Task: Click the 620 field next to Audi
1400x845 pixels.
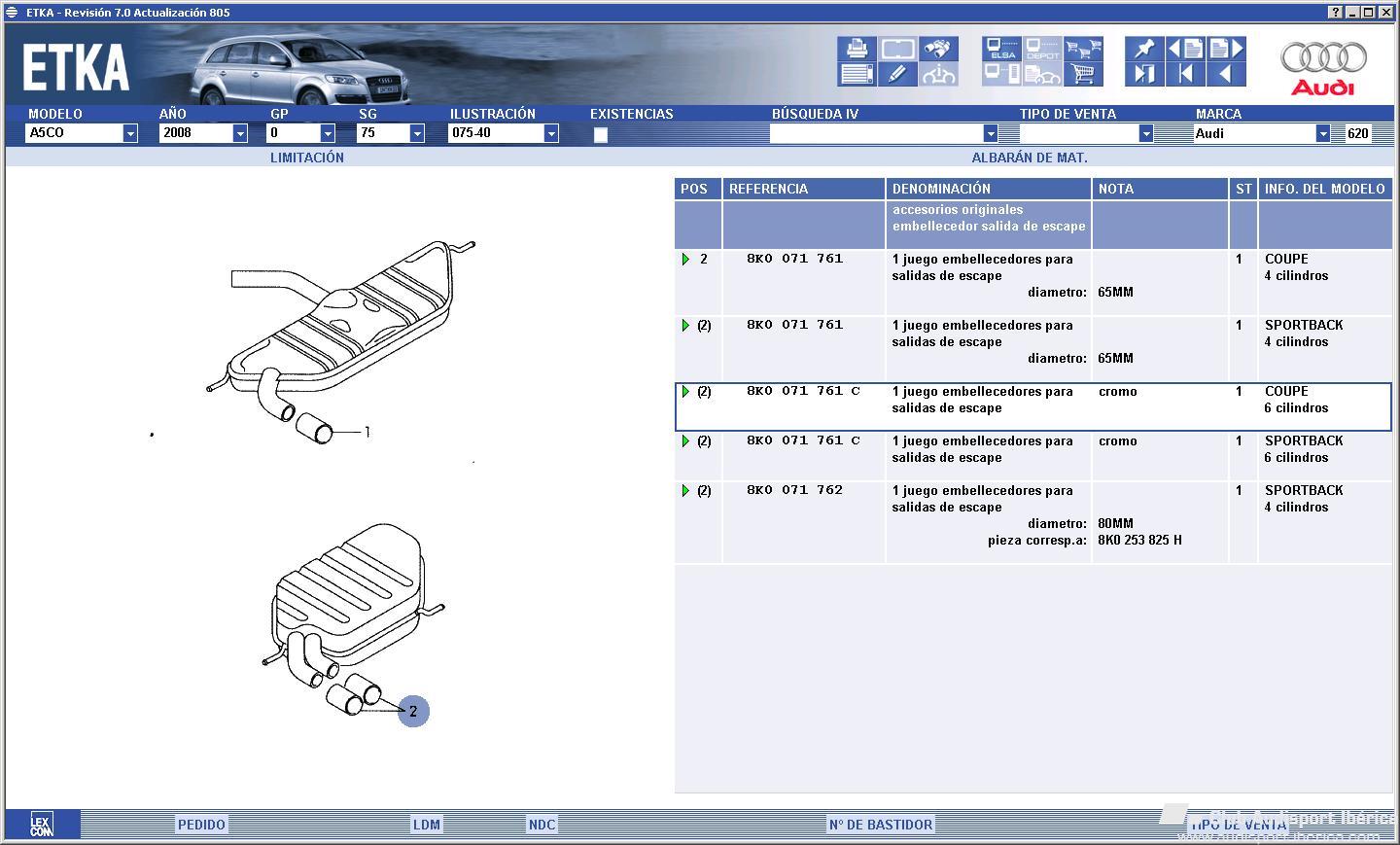Action: pos(1358,134)
